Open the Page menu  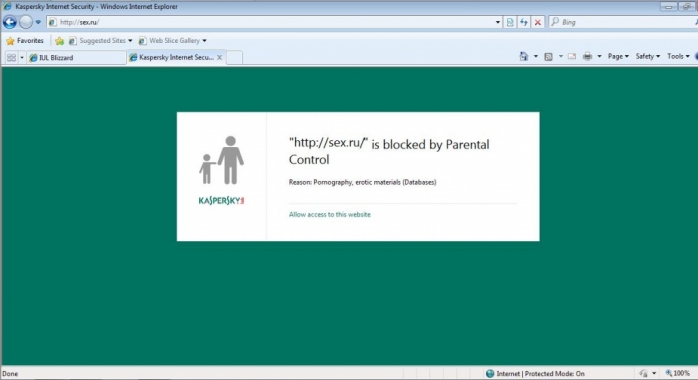[618, 56]
